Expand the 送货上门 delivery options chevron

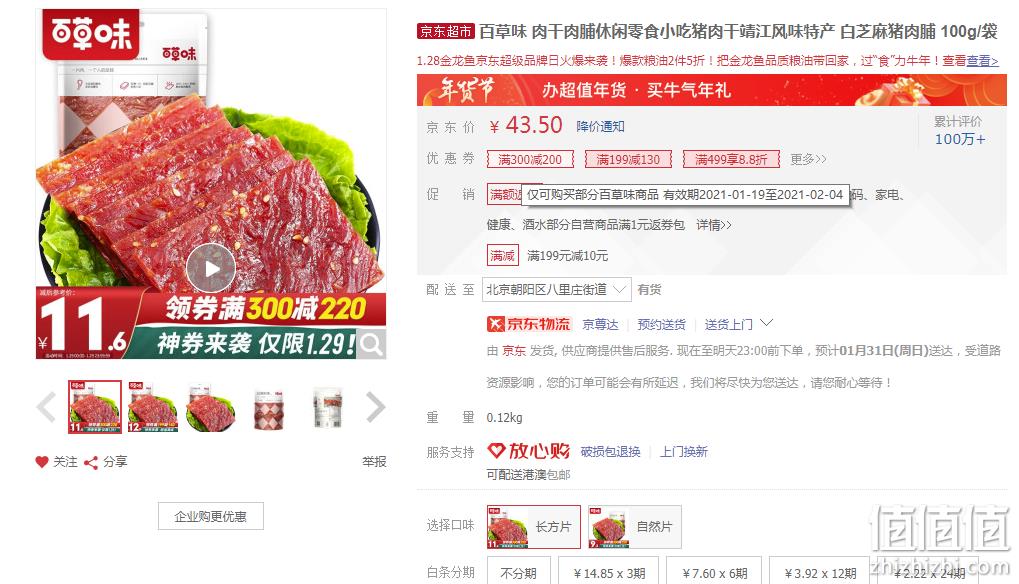(767, 323)
